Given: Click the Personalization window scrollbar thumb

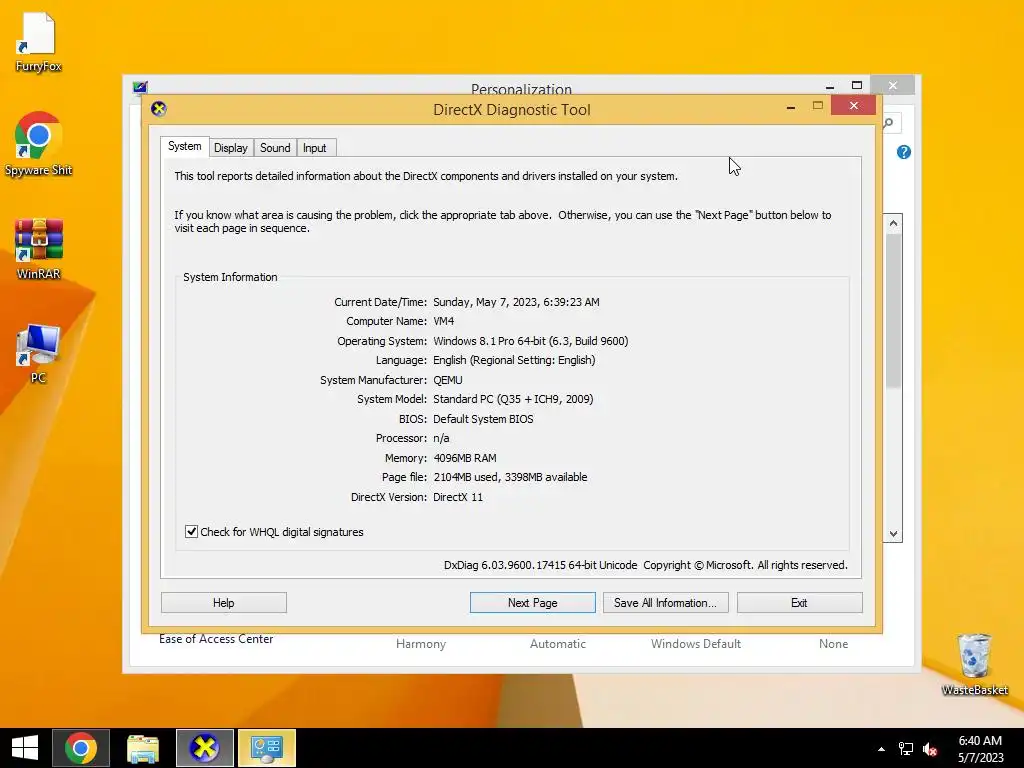Looking at the screenshot, I should click(893, 310).
